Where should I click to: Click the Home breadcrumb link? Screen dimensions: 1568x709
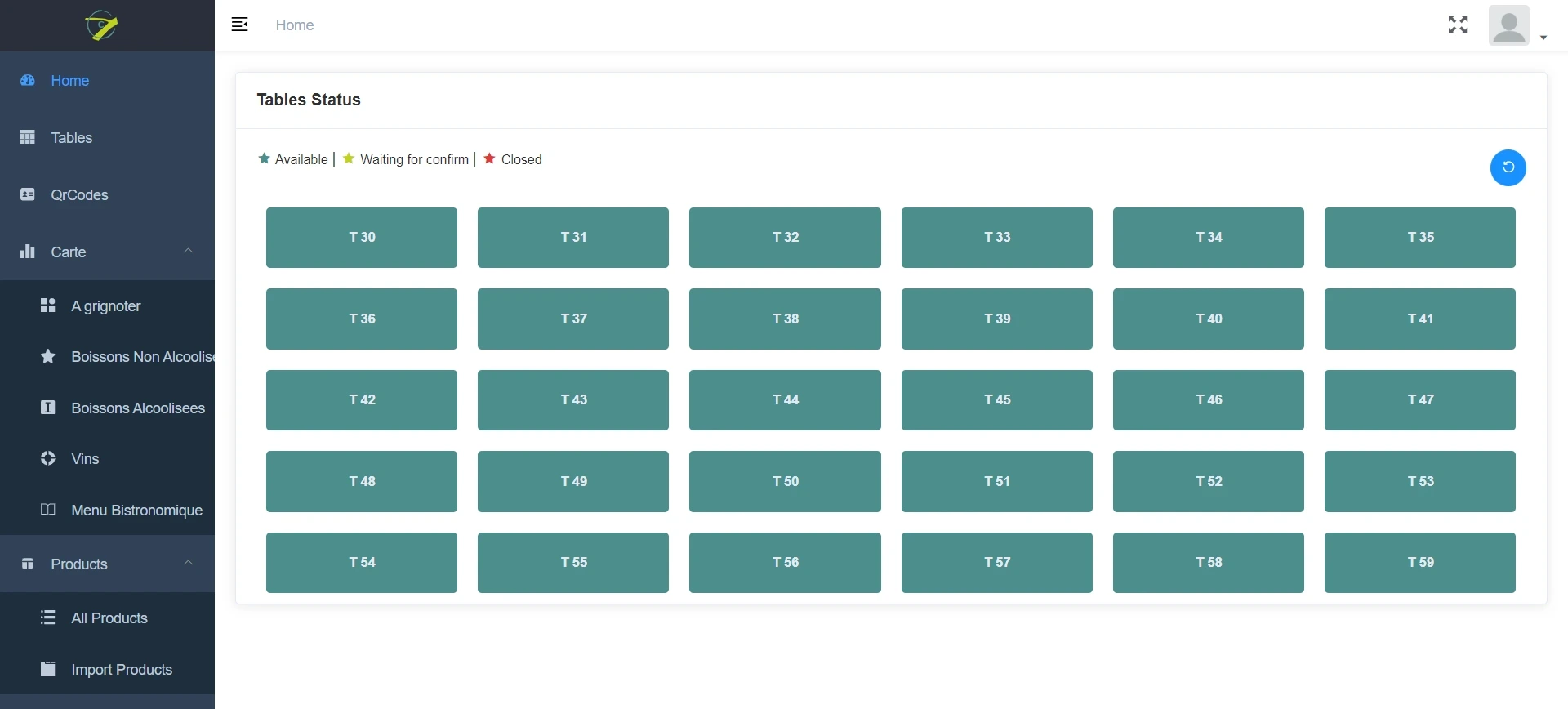[x=295, y=25]
